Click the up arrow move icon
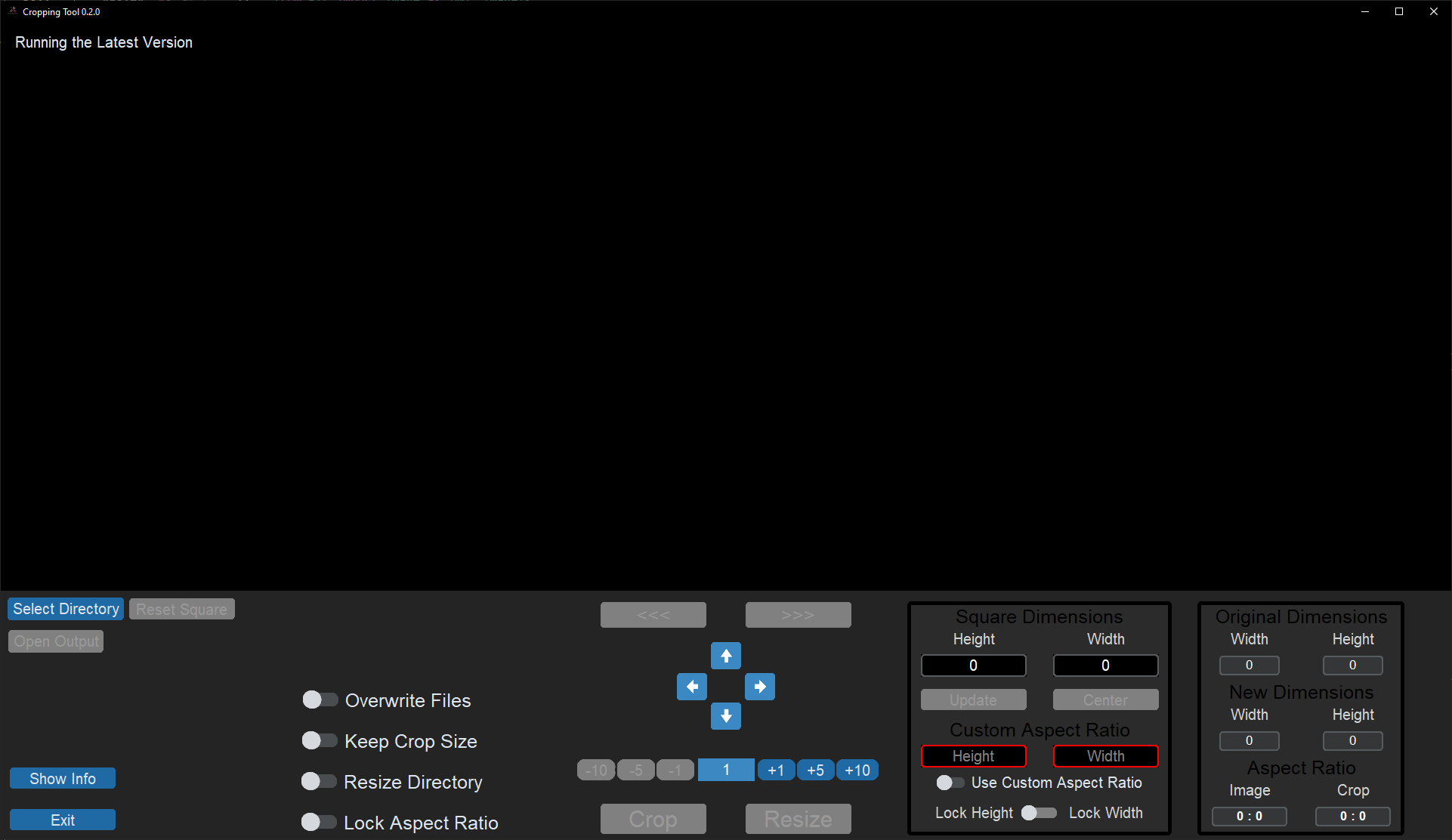This screenshot has height=840, width=1452. pos(725,656)
